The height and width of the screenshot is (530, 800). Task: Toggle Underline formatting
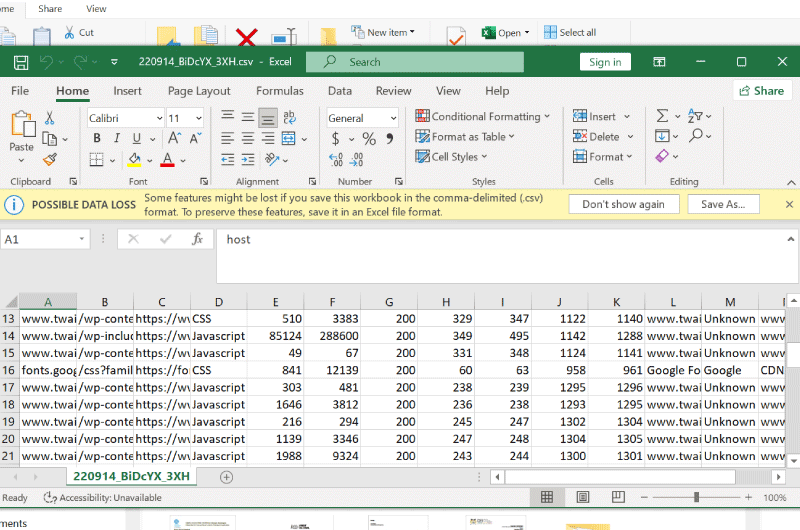coord(136,138)
